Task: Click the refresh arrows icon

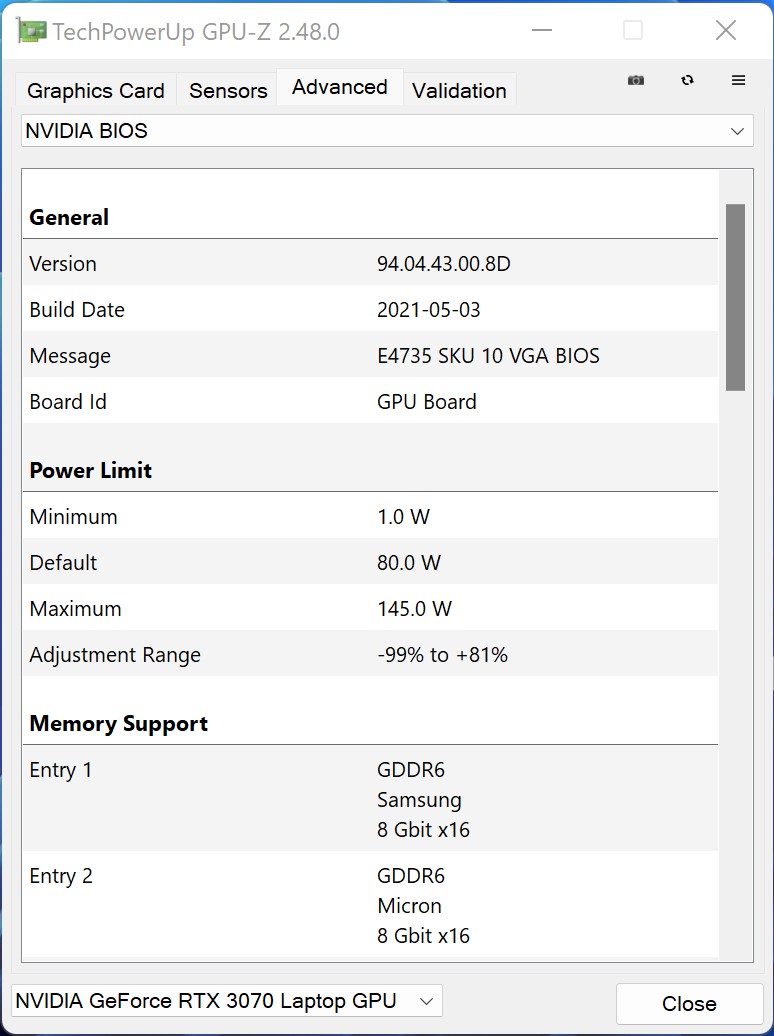Action: [x=687, y=80]
